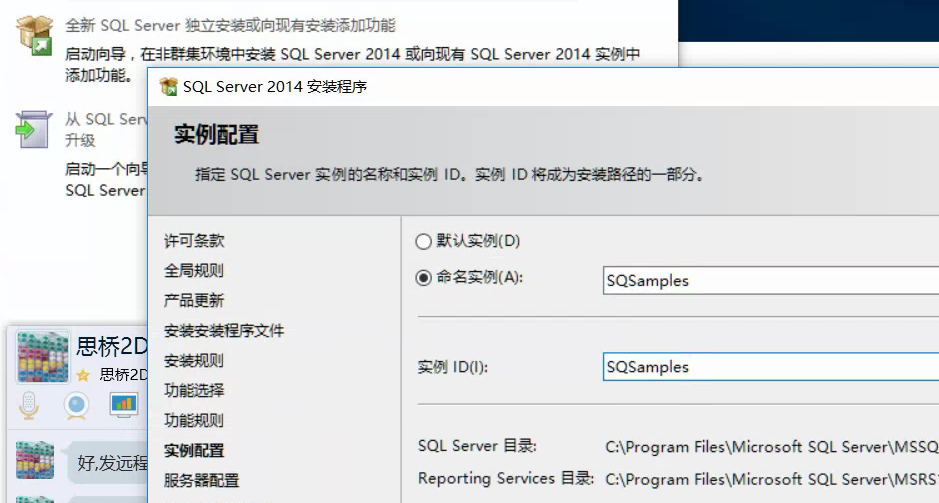The width and height of the screenshot is (939, 503).
Task: Start video call with webcam icon
Action: 77,404
